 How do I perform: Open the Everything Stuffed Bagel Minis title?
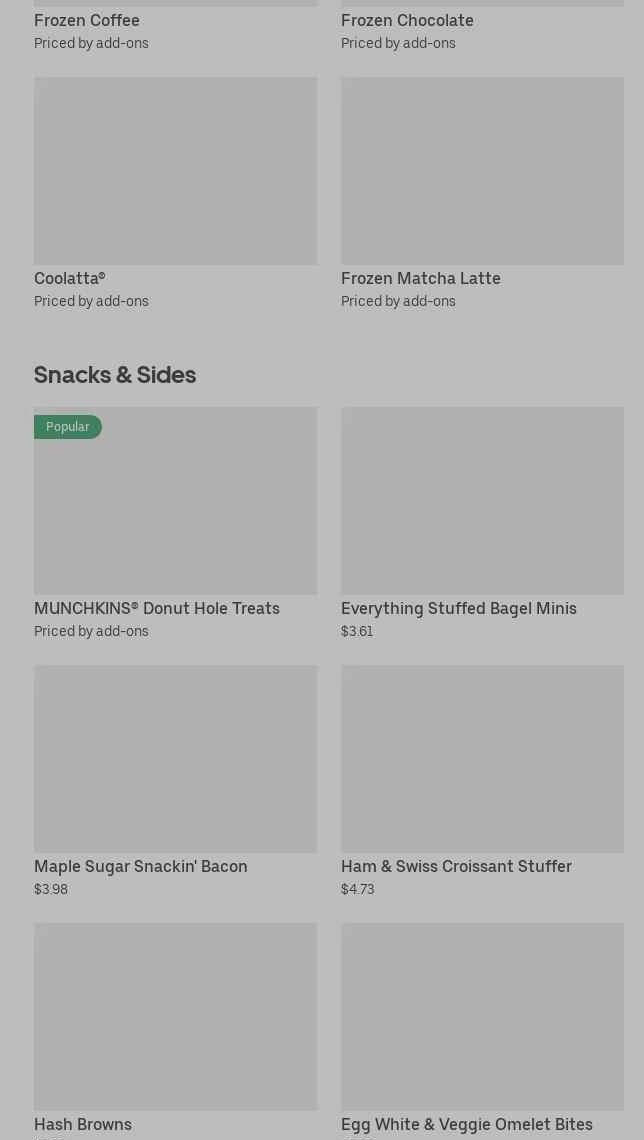tap(458, 608)
